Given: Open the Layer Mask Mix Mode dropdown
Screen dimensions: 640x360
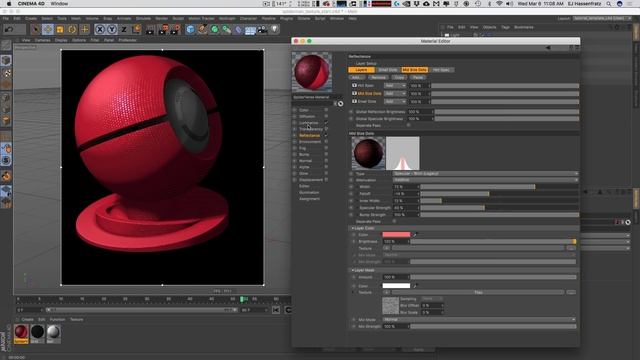Looking at the screenshot, I should [x=479, y=320].
